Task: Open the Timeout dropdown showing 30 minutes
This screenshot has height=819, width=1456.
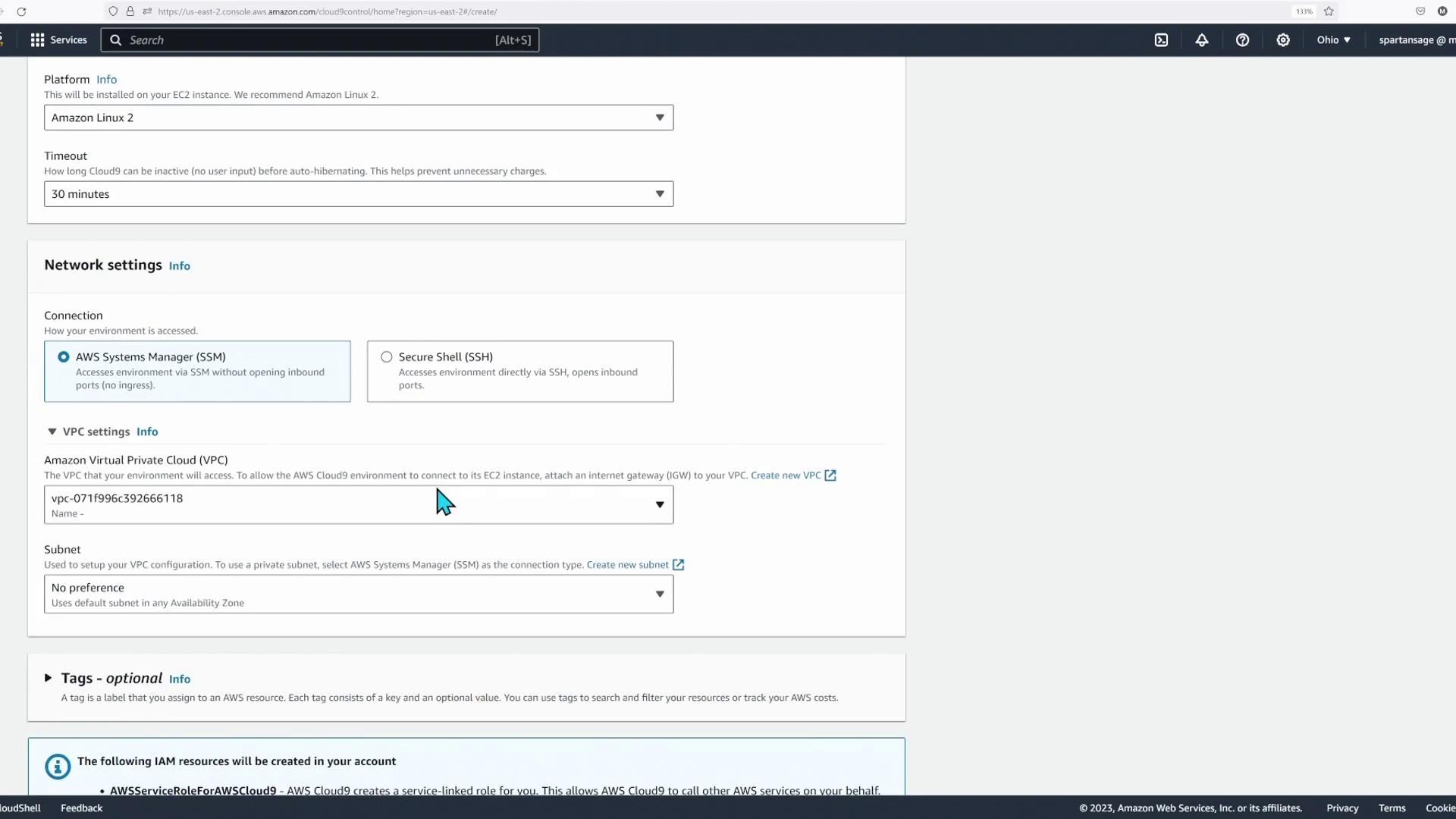Action: click(358, 194)
